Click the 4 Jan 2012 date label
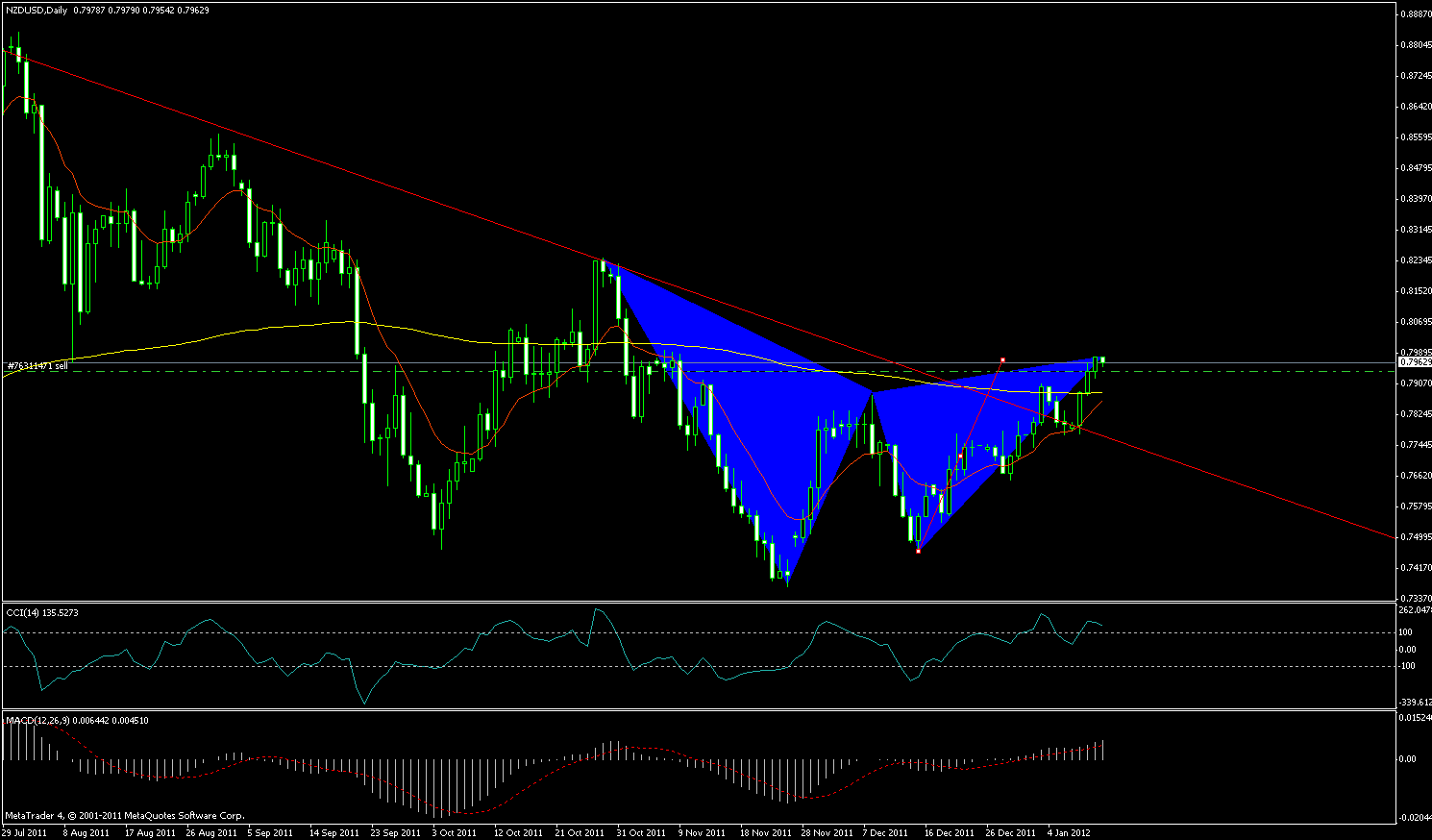This screenshot has width=1432, height=840. pos(1068,832)
